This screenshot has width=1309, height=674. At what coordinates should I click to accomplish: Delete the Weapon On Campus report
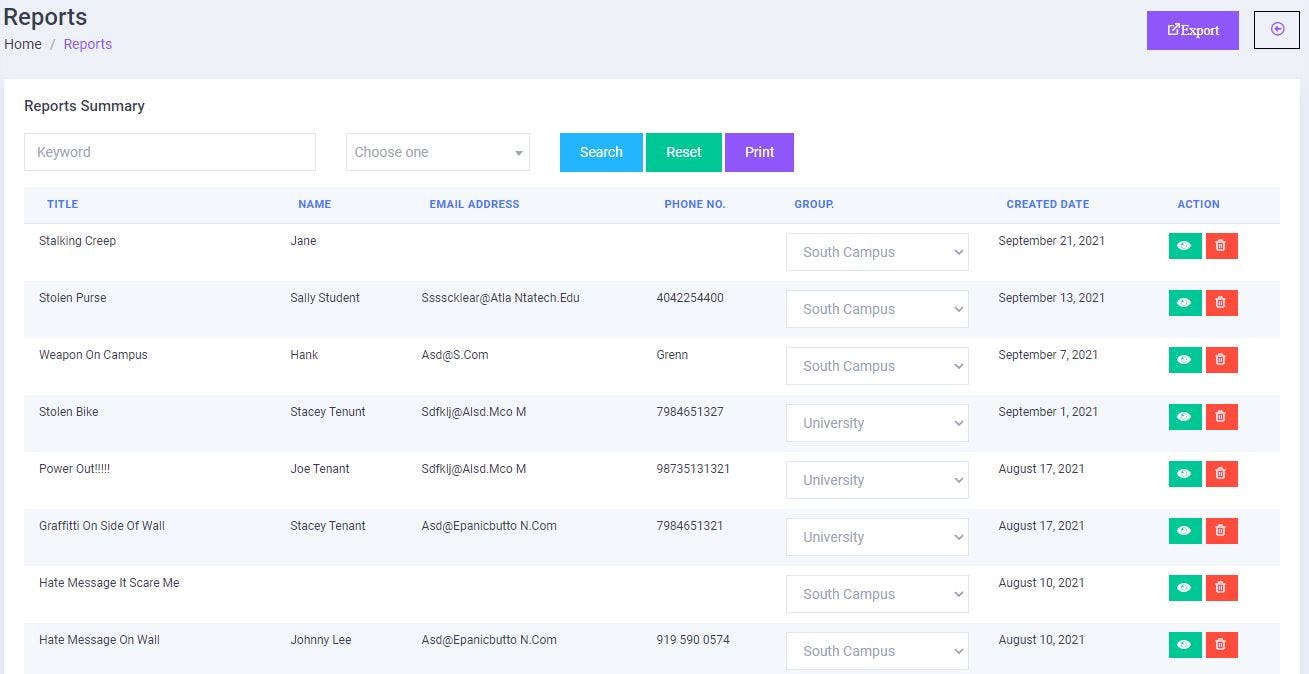pyautogui.click(x=1221, y=359)
